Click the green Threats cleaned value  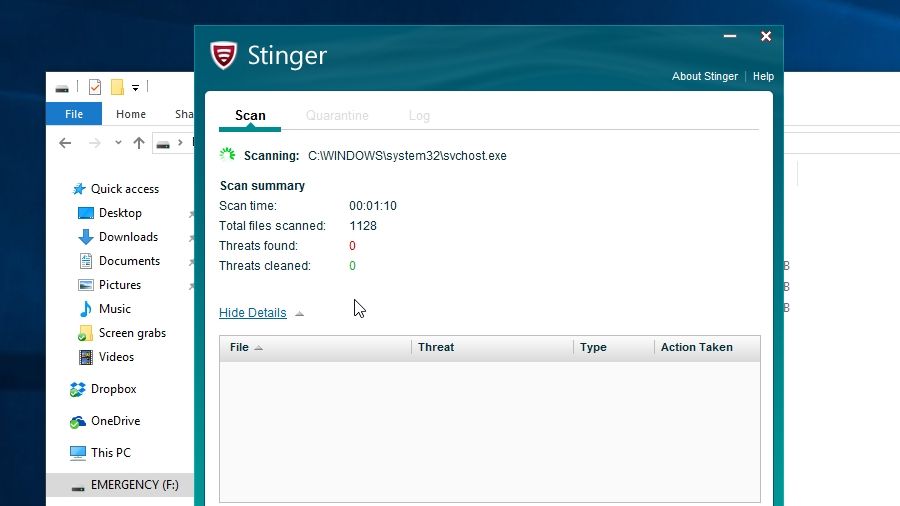(x=352, y=266)
